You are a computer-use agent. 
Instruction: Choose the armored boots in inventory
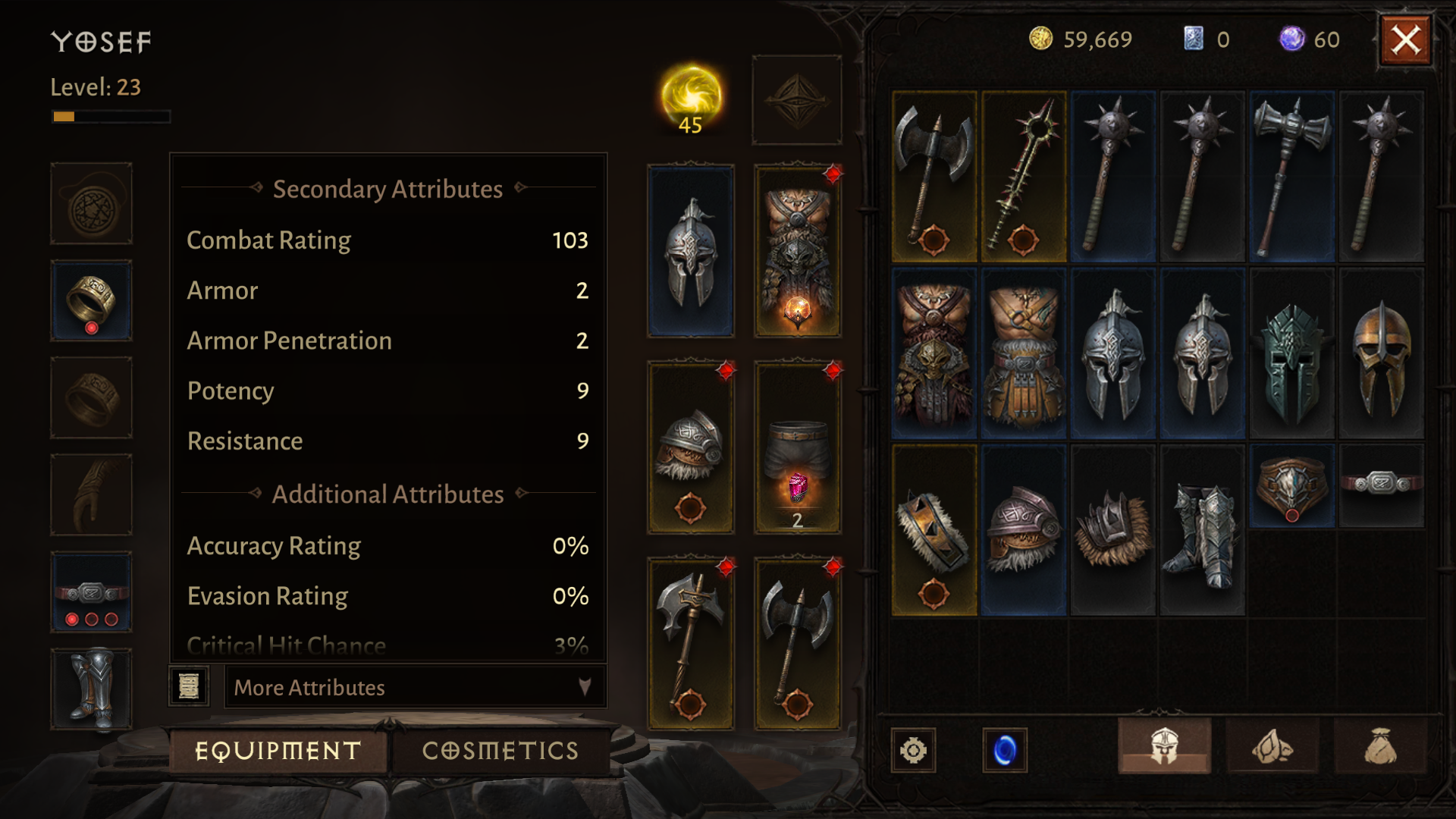[x=1203, y=530]
